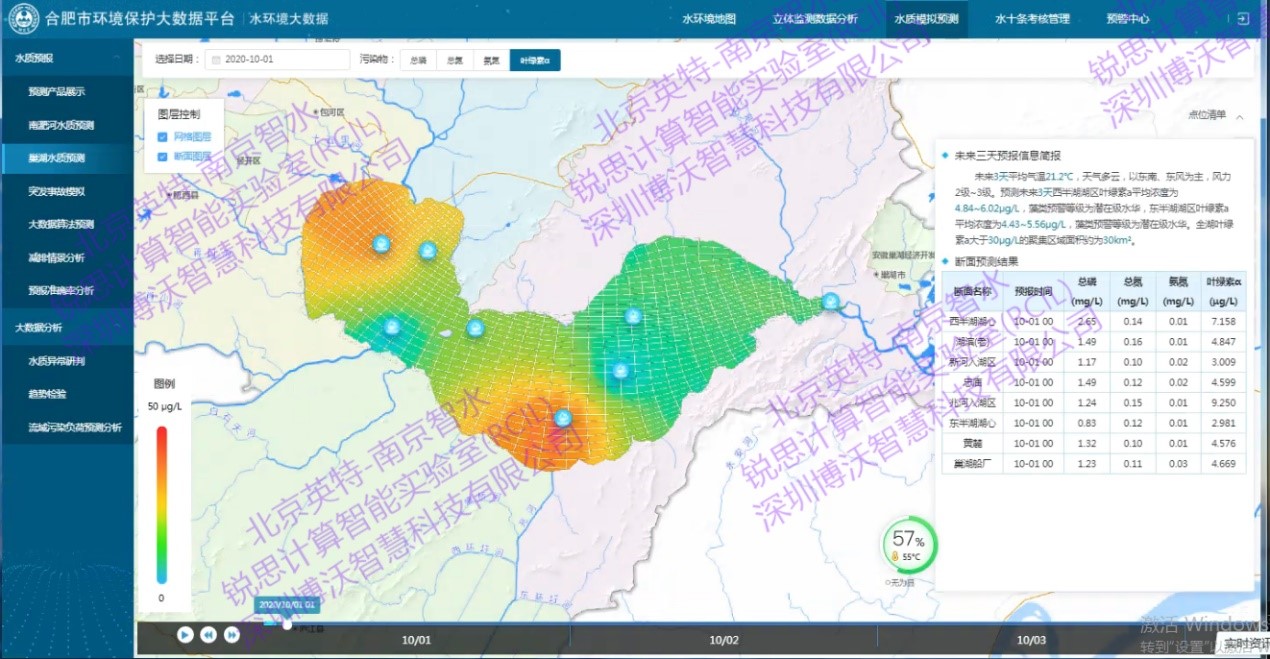
Task: Collapse the 点位清单 panel
Action: click(1240, 116)
